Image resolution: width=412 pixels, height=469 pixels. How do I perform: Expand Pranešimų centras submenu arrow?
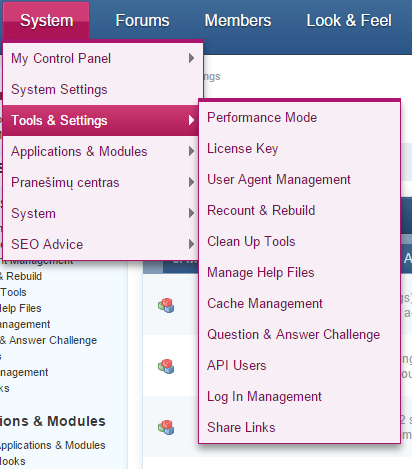coord(191,182)
